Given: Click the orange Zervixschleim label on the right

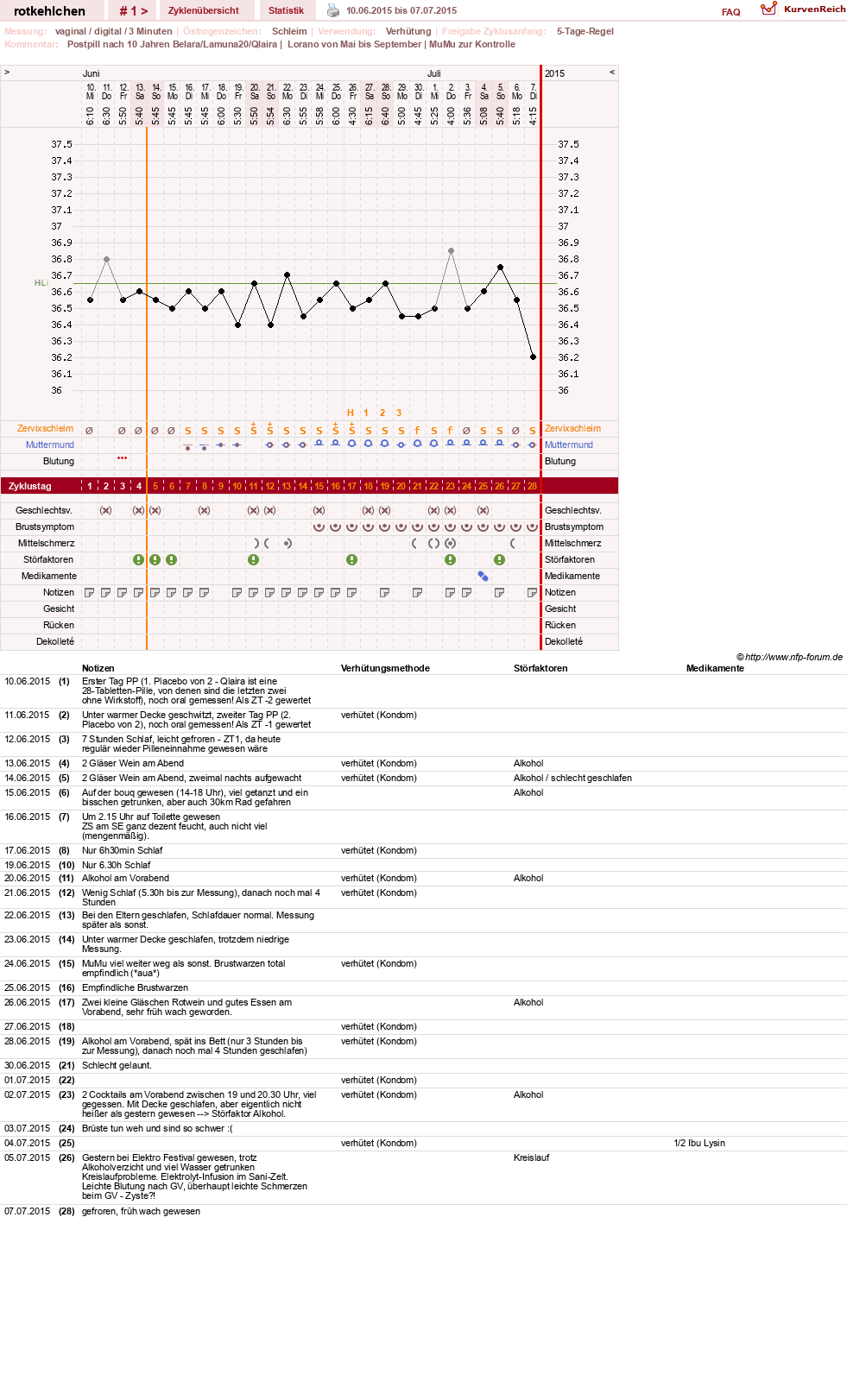Looking at the screenshot, I should pyautogui.click(x=572, y=428).
